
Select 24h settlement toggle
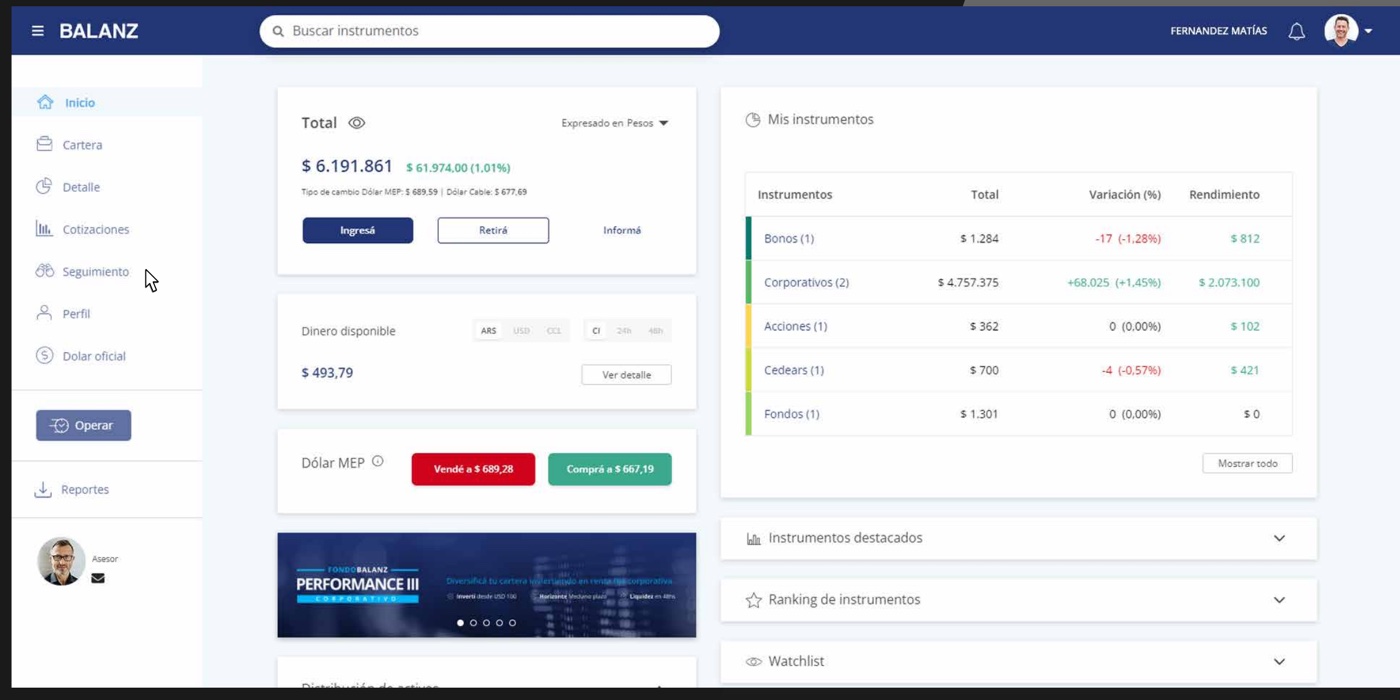[x=624, y=331]
